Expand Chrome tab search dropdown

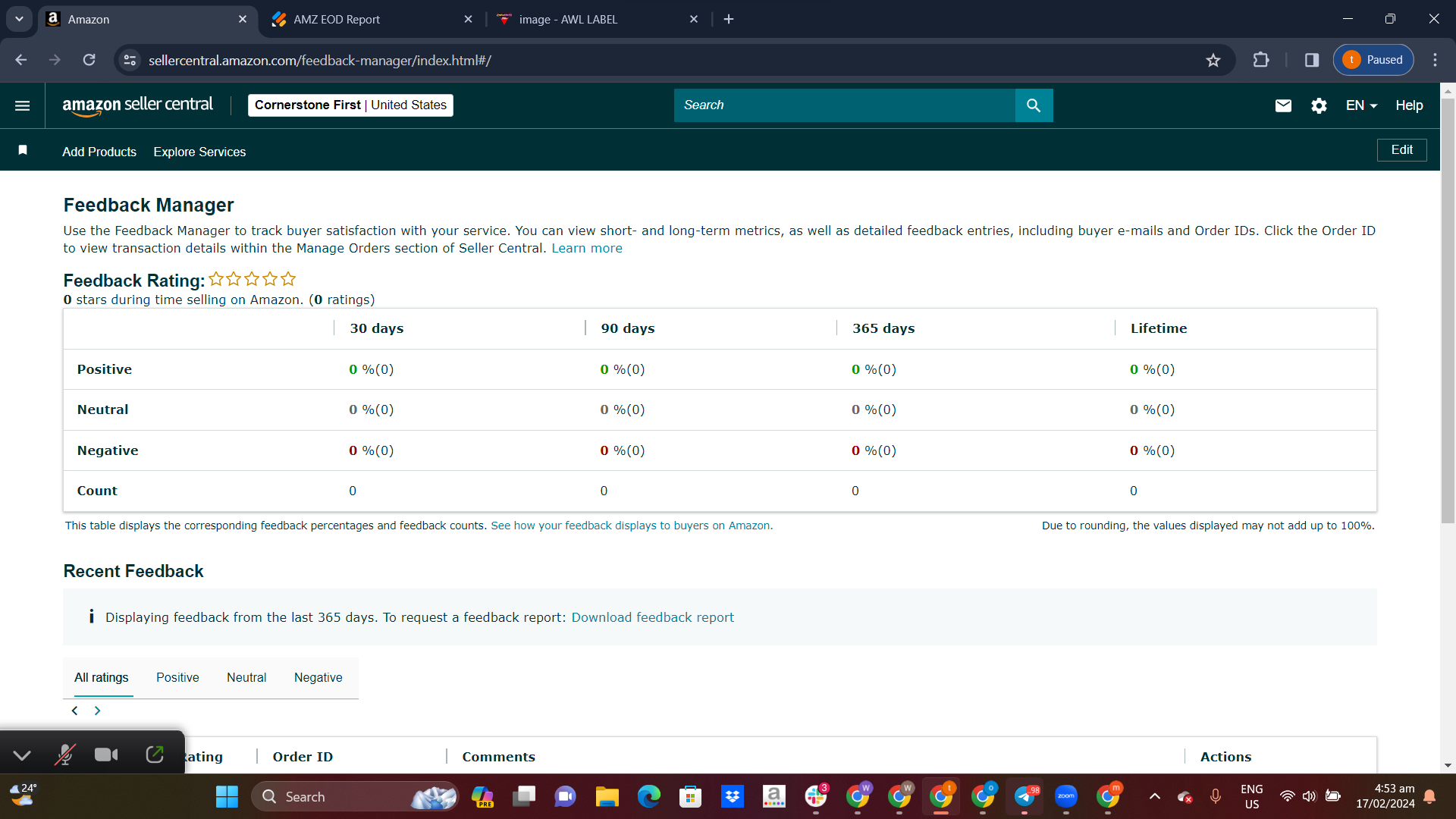pos(19,19)
